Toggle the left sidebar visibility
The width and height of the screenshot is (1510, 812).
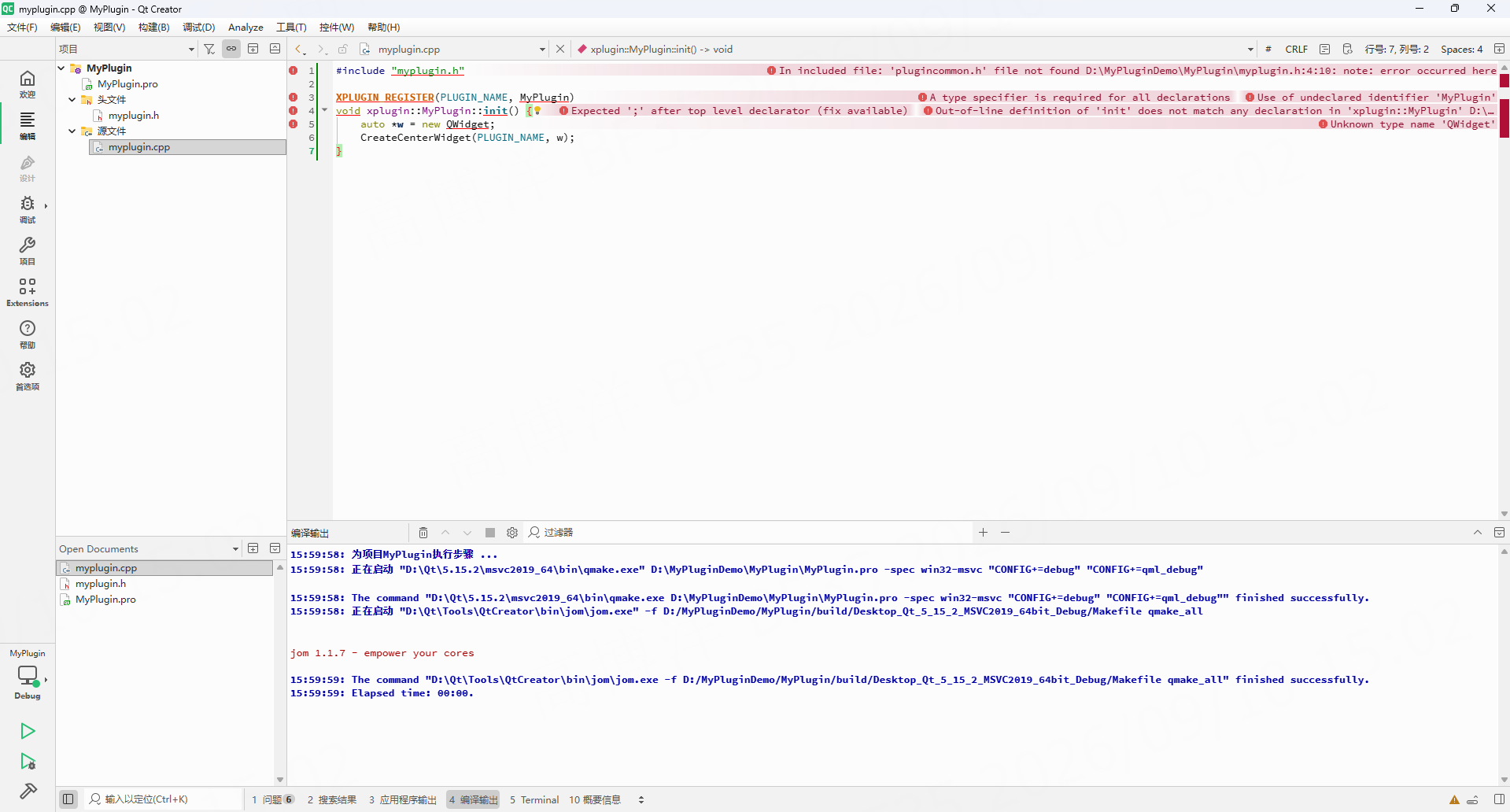pyautogui.click(x=68, y=799)
